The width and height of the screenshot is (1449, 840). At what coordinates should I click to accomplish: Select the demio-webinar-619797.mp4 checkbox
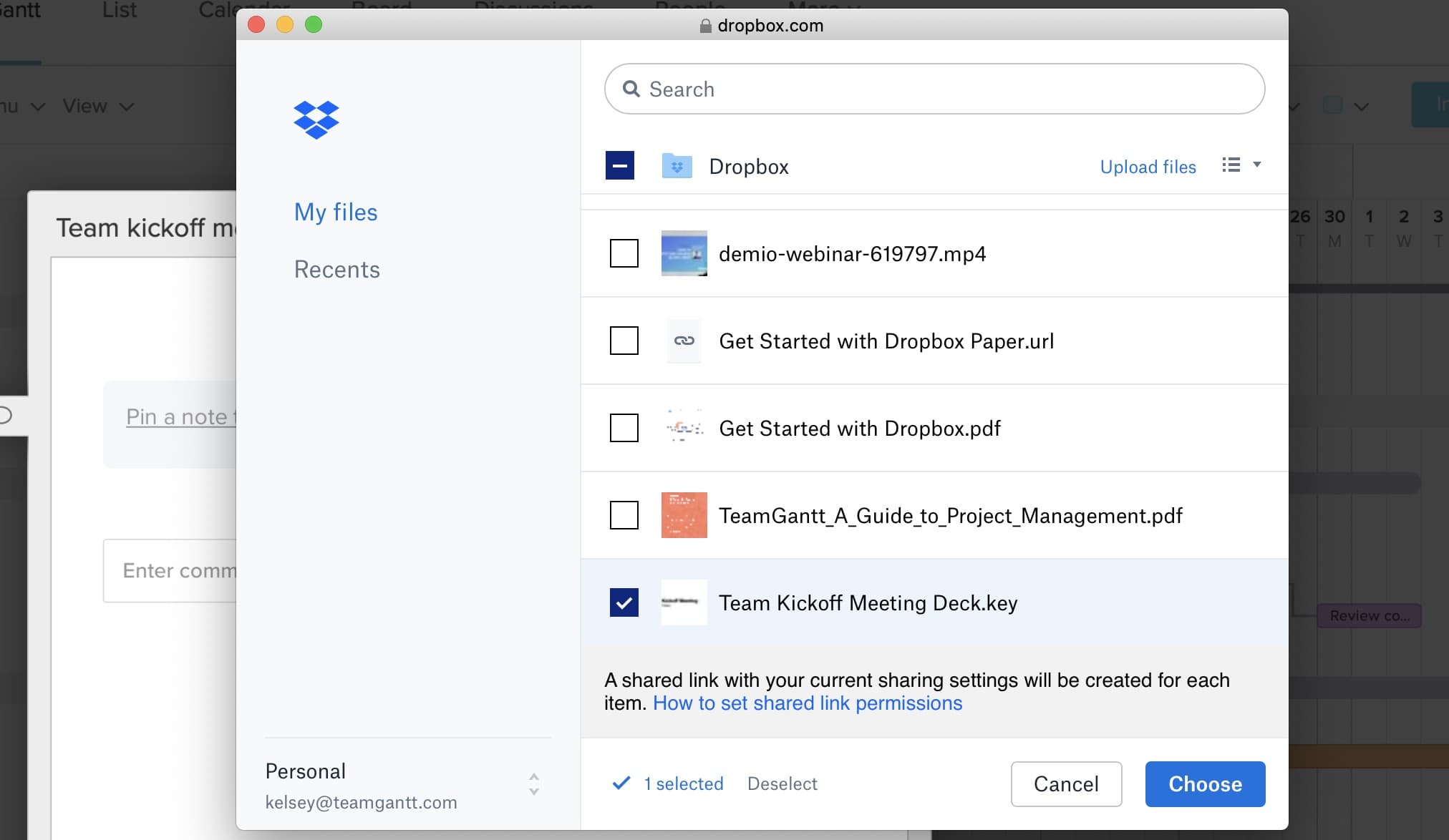623,253
